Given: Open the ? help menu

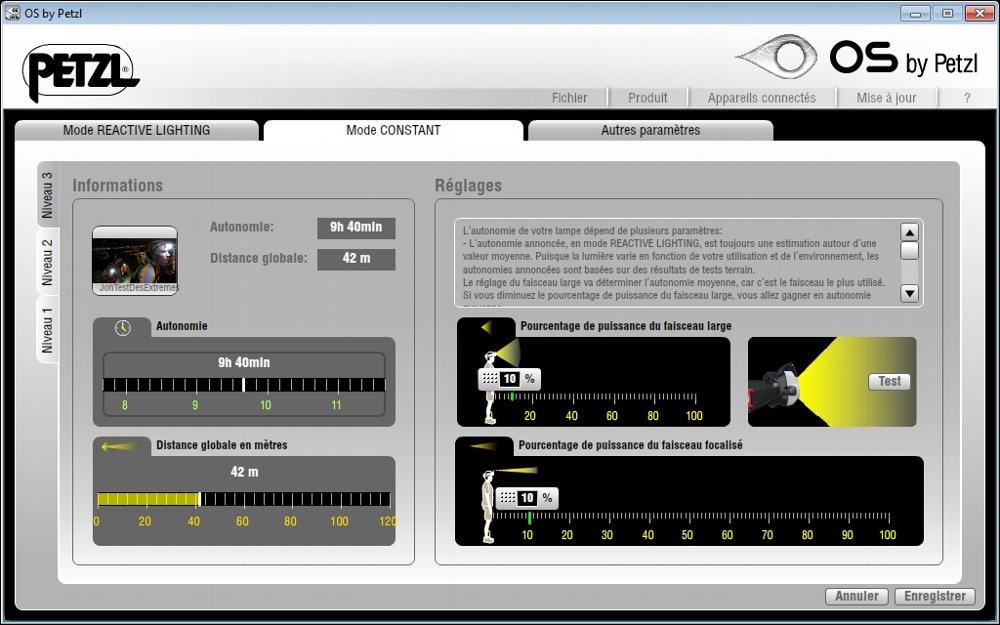Looking at the screenshot, I should [x=967, y=98].
